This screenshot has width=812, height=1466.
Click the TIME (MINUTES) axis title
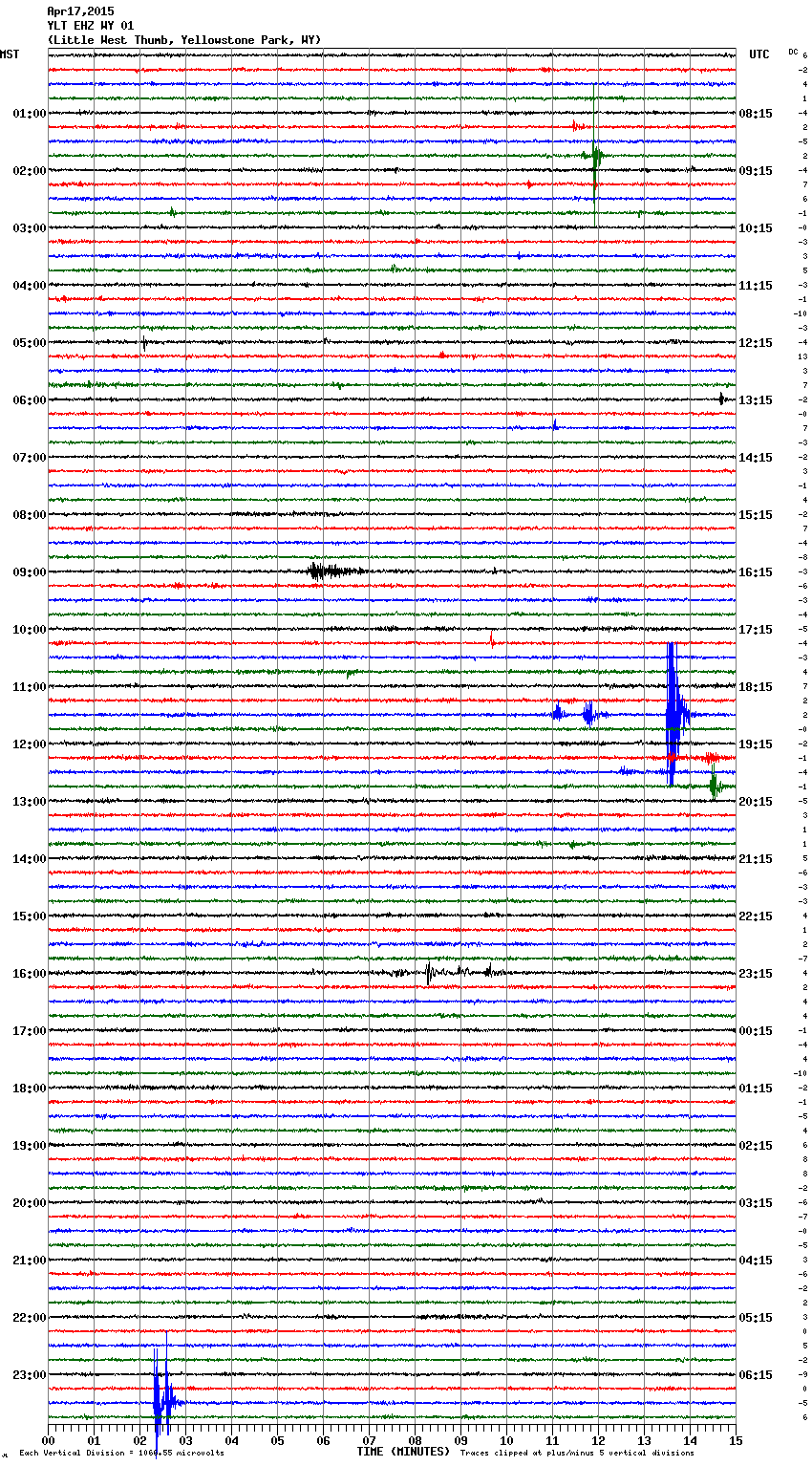pos(403,1452)
